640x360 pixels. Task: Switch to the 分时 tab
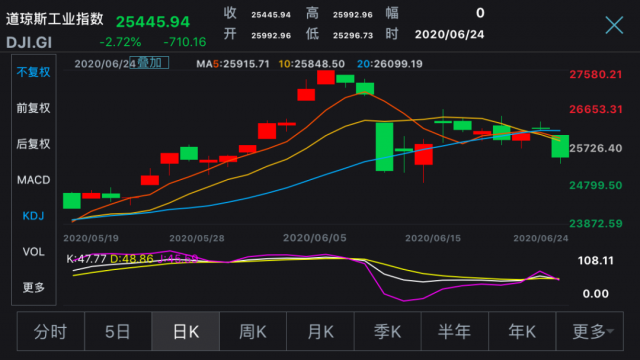51,331
